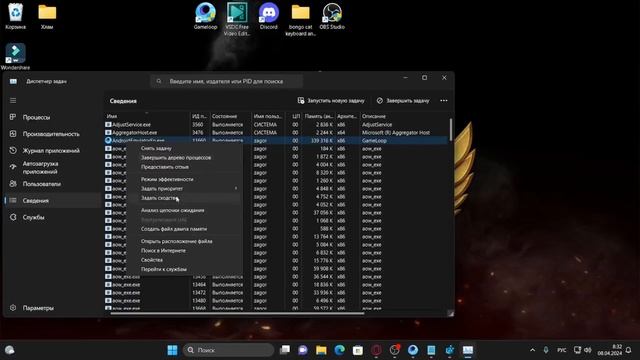Choose Анализ цепочки ожидания
The image size is (640, 360).
coord(173,210)
